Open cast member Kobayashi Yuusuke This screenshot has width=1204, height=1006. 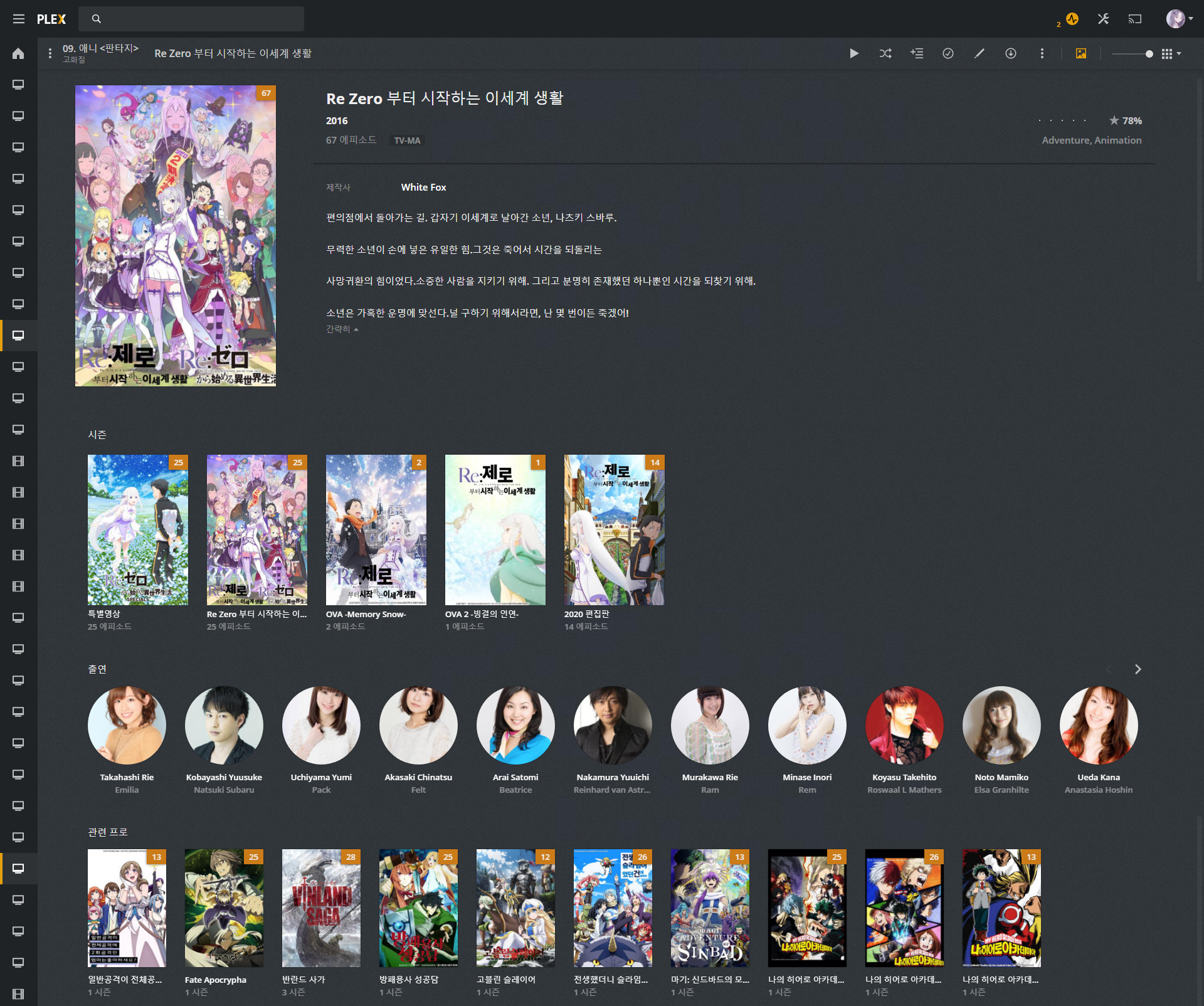[224, 725]
